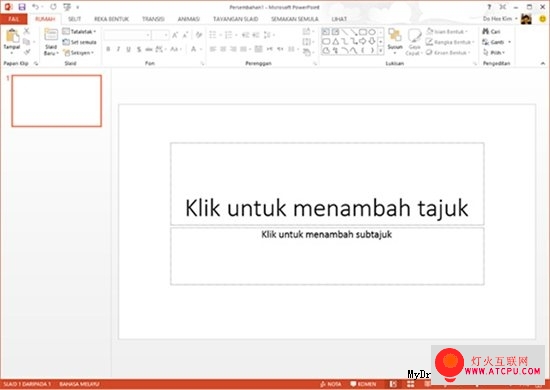Switch to the TRANSISI tab
This screenshot has height=390, width=550.
153,19
